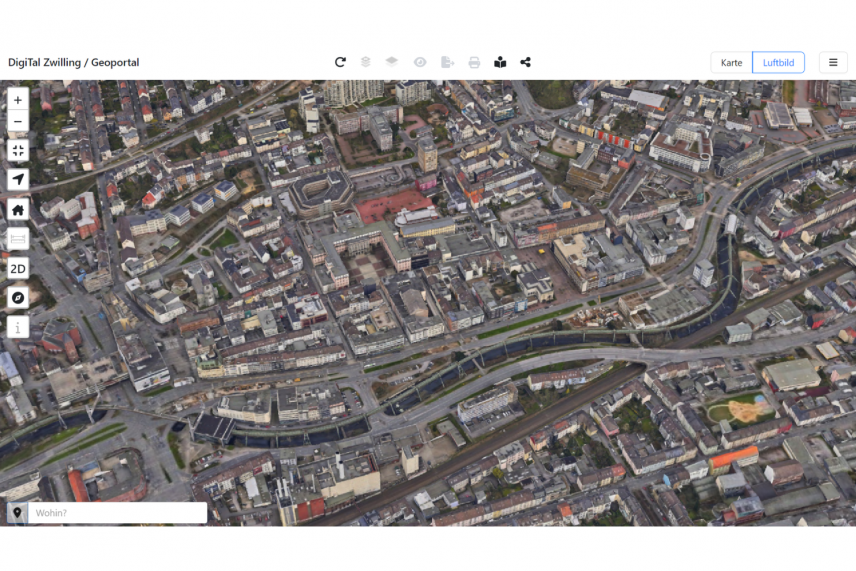Zoom in with the plus button

pyautogui.click(x=18, y=100)
